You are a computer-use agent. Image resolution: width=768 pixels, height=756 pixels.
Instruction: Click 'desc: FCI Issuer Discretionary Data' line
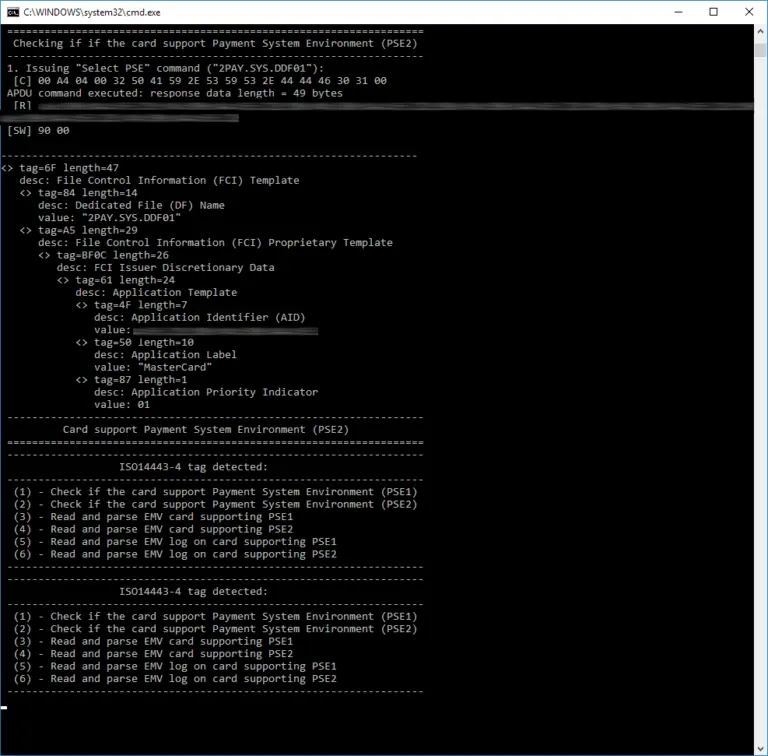(x=166, y=268)
